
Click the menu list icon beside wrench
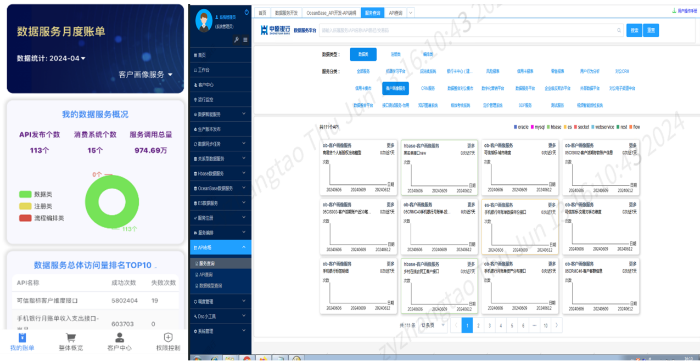(x=245, y=40)
